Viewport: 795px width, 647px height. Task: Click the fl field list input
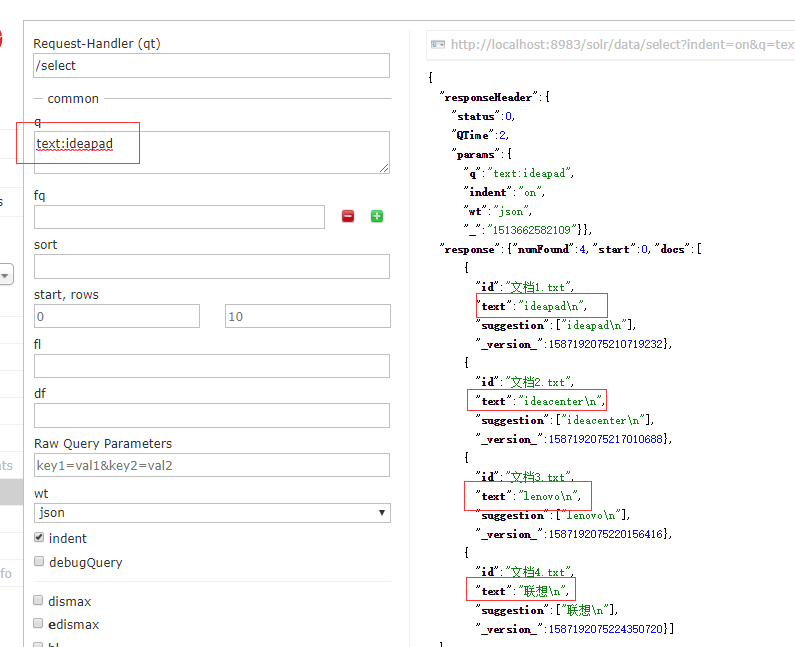211,366
